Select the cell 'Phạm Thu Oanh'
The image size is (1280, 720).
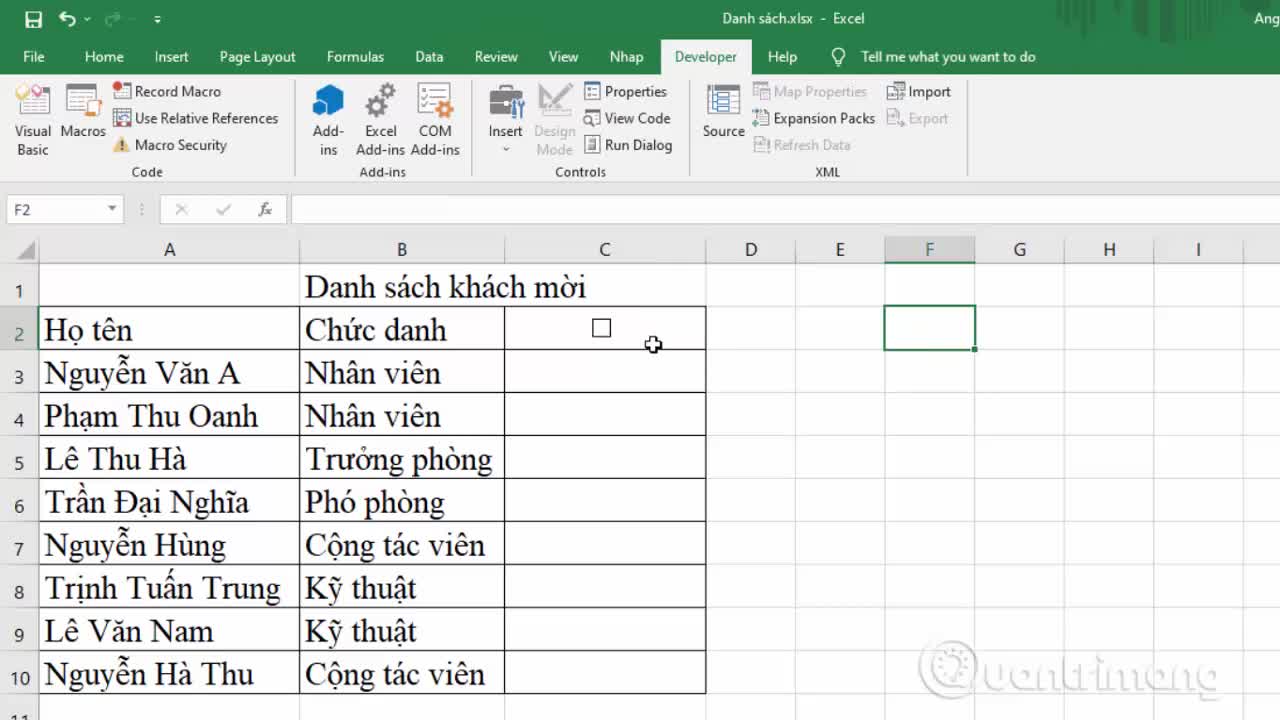(x=169, y=415)
